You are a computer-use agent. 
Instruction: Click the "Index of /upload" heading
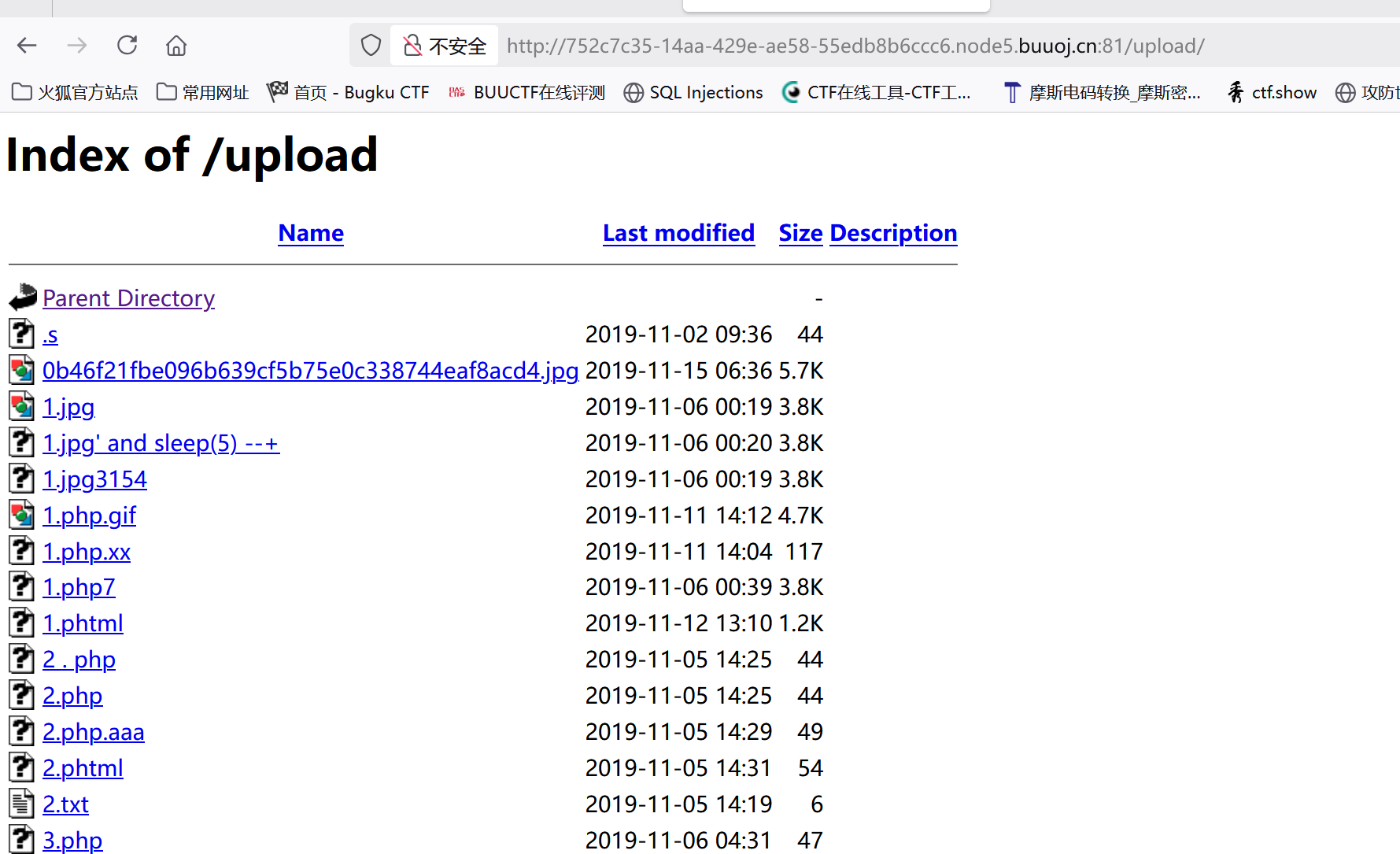(x=192, y=154)
